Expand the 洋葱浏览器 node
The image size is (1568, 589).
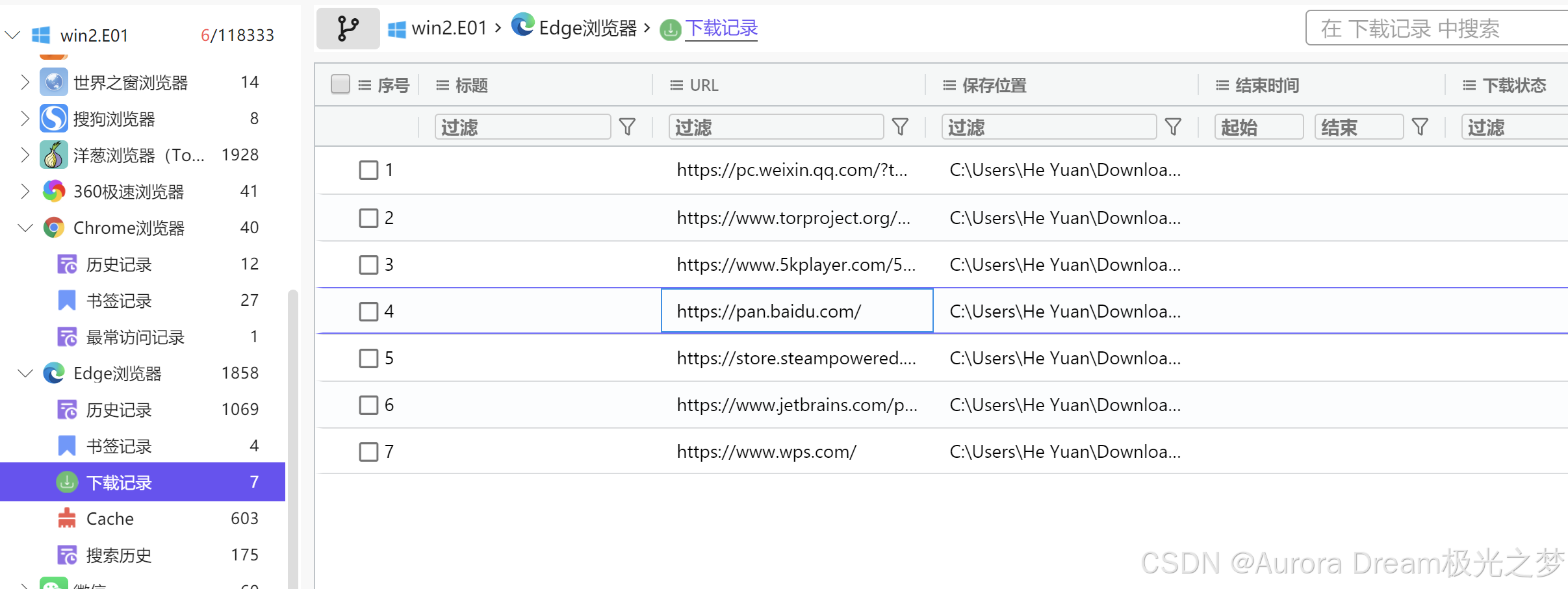[x=25, y=155]
